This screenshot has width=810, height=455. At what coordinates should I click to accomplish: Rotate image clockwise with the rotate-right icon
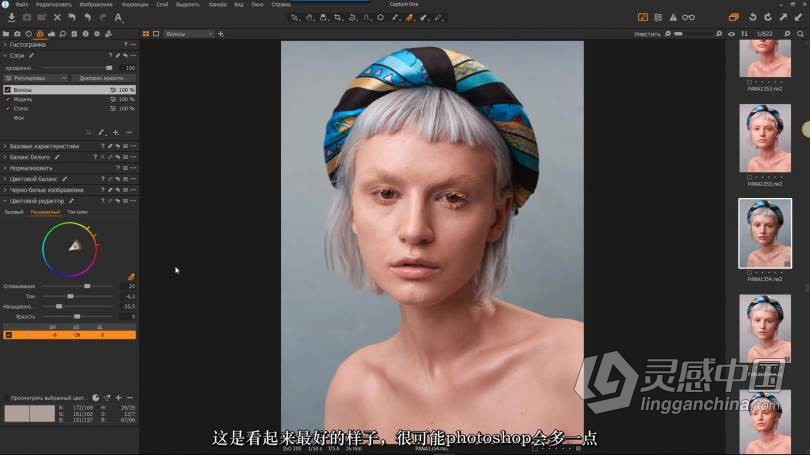pyautogui.click(x=768, y=18)
